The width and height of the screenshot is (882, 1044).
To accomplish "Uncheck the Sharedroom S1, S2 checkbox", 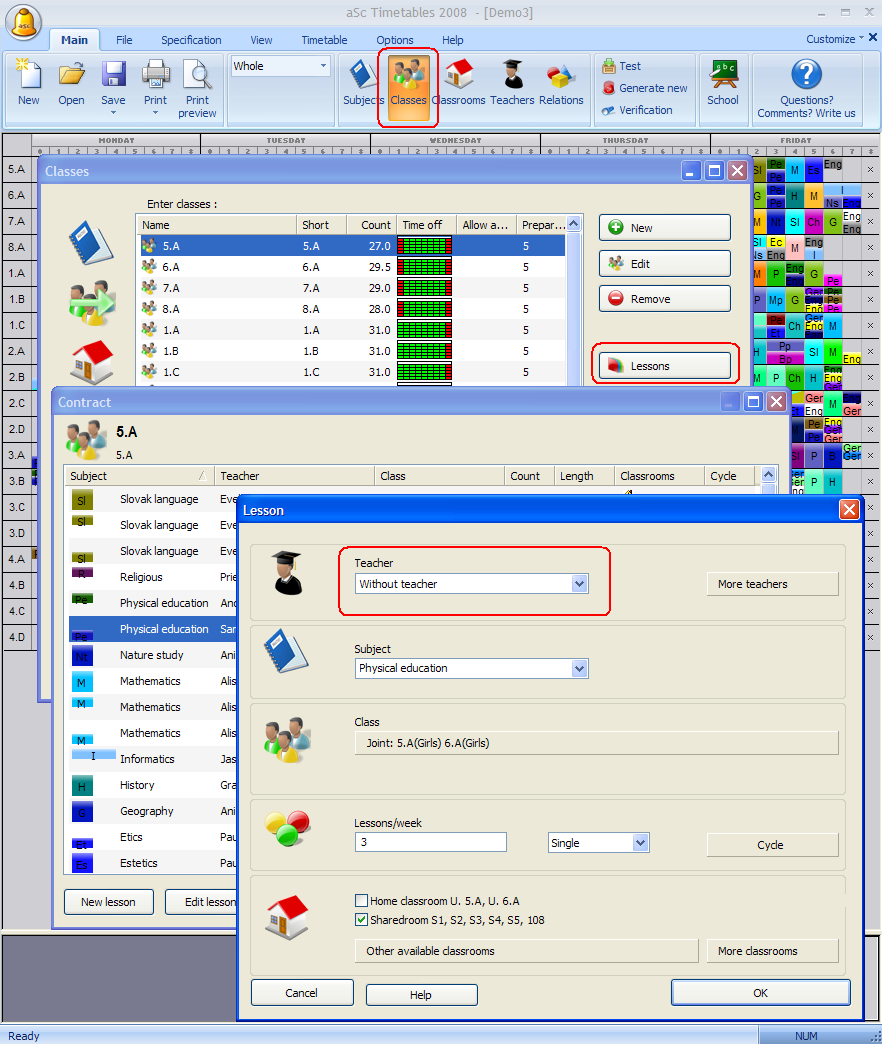I will pos(362,920).
